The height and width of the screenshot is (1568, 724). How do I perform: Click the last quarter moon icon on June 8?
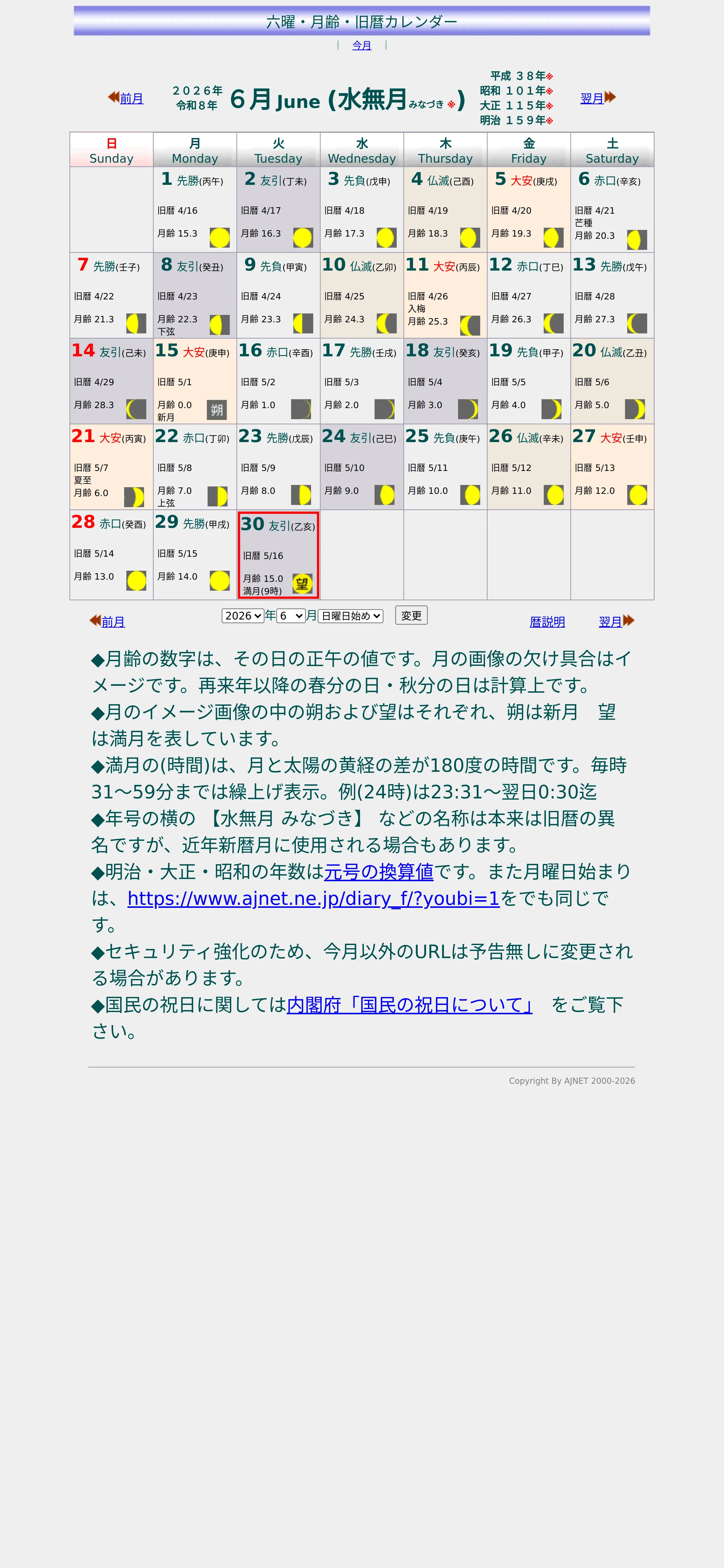[220, 325]
